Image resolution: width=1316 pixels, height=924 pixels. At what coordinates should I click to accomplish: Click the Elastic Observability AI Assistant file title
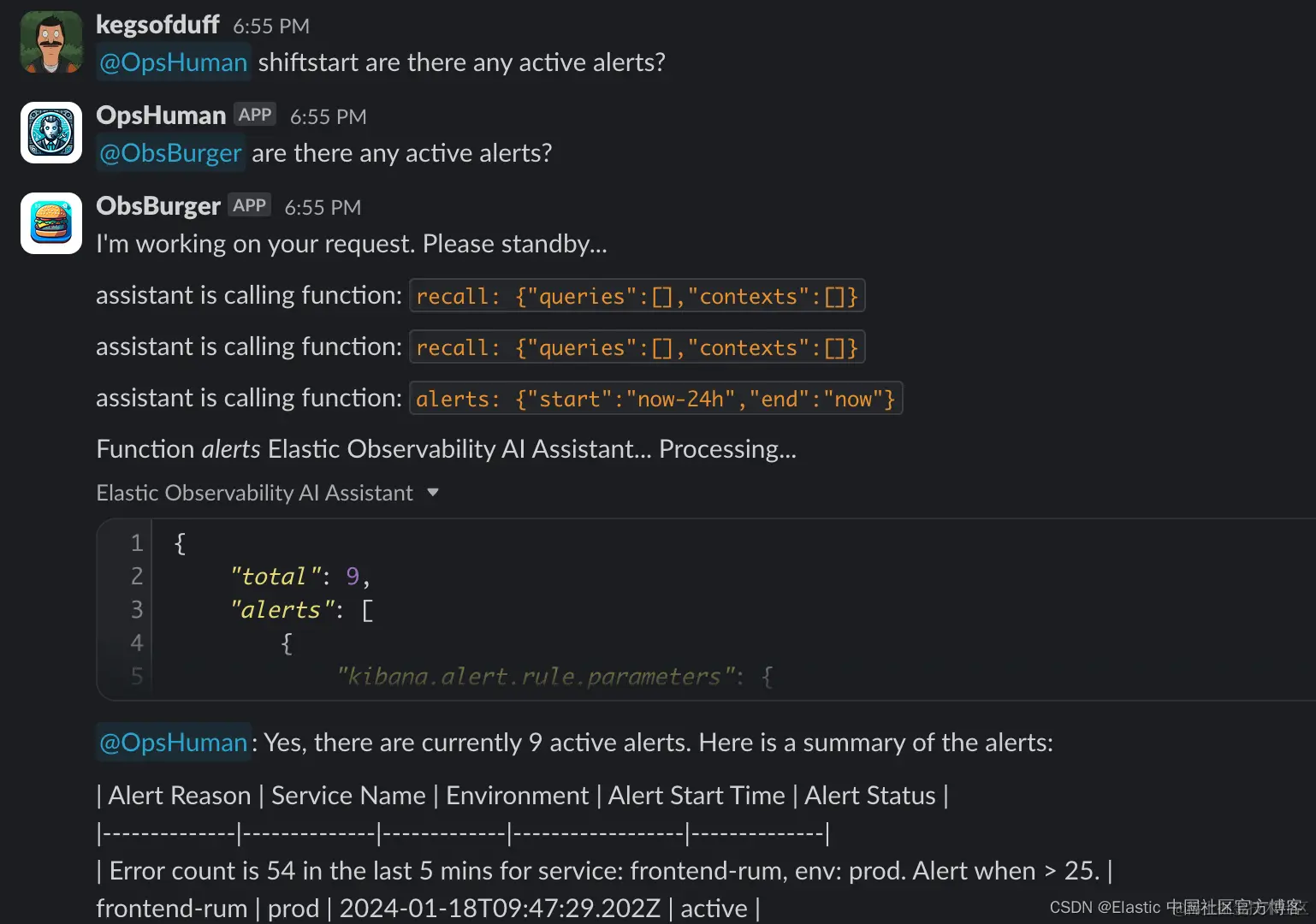(254, 493)
